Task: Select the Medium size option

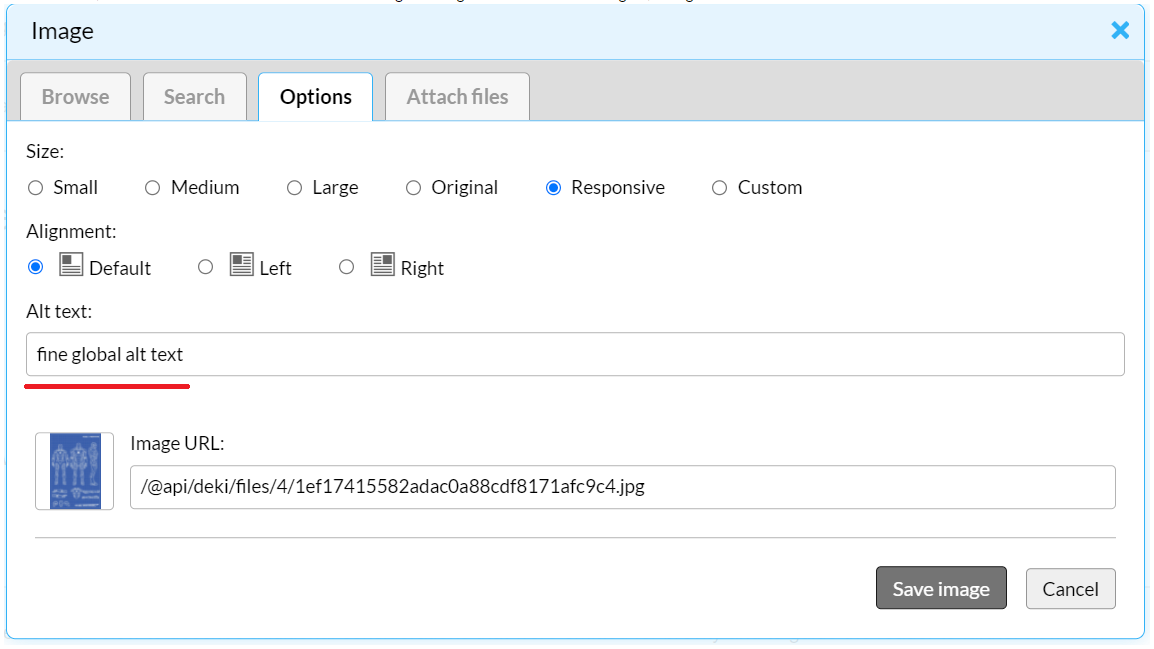Action: click(153, 188)
